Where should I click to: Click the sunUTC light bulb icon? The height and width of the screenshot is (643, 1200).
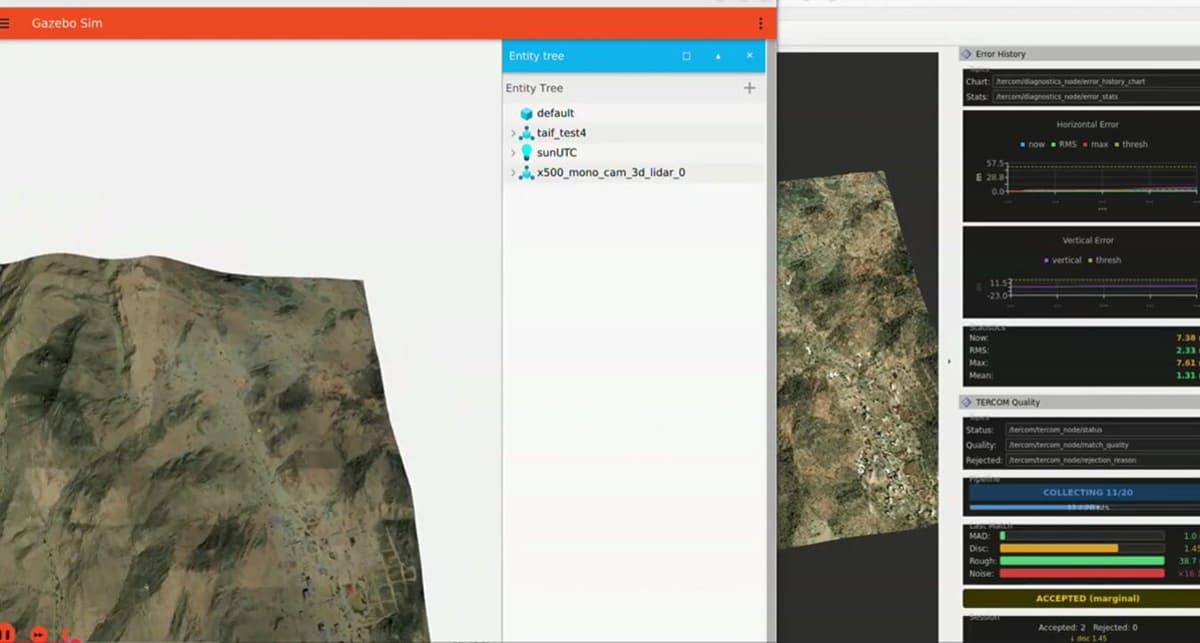pyautogui.click(x=526, y=152)
